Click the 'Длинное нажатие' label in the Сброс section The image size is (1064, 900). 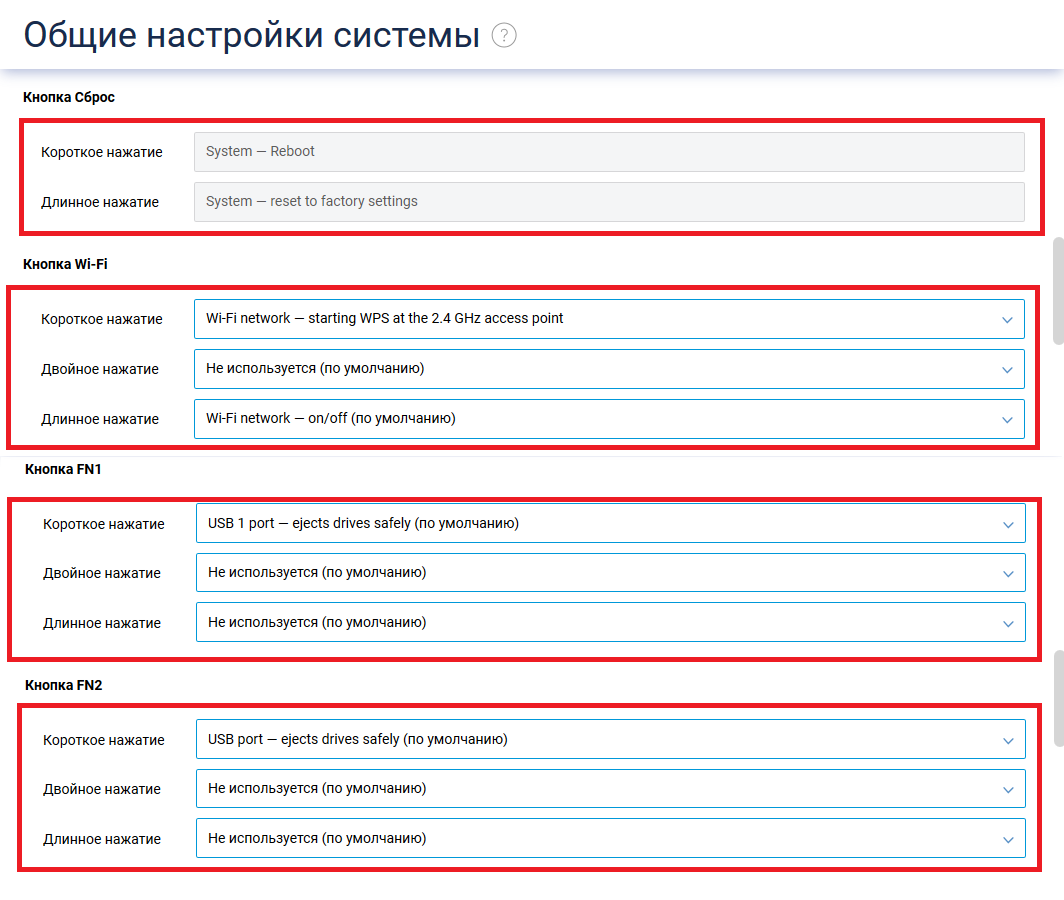[x=100, y=202]
